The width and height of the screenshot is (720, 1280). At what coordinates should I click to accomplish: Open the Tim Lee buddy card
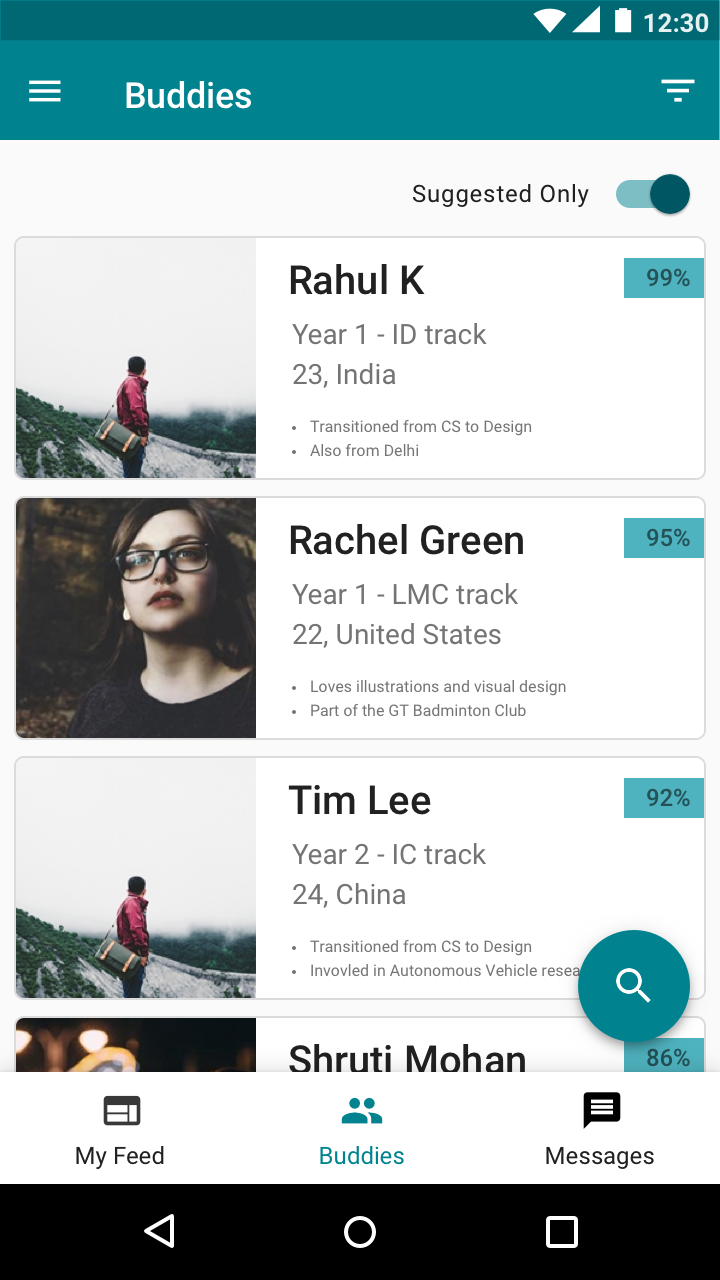(x=360, y=878)
